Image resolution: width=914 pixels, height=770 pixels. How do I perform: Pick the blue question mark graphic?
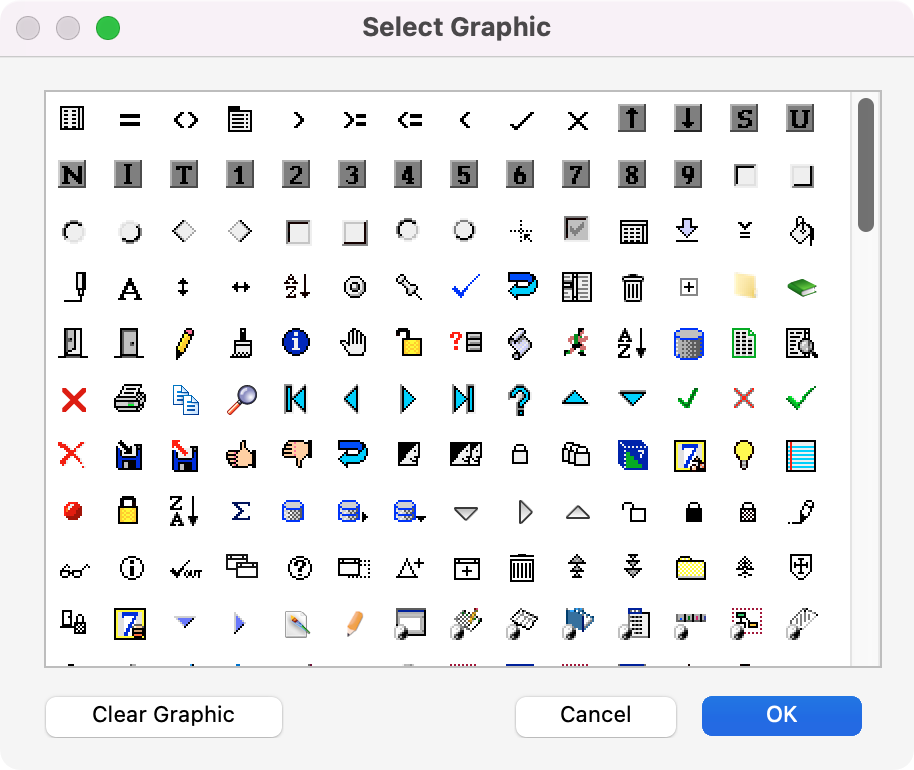click(520, 399)
